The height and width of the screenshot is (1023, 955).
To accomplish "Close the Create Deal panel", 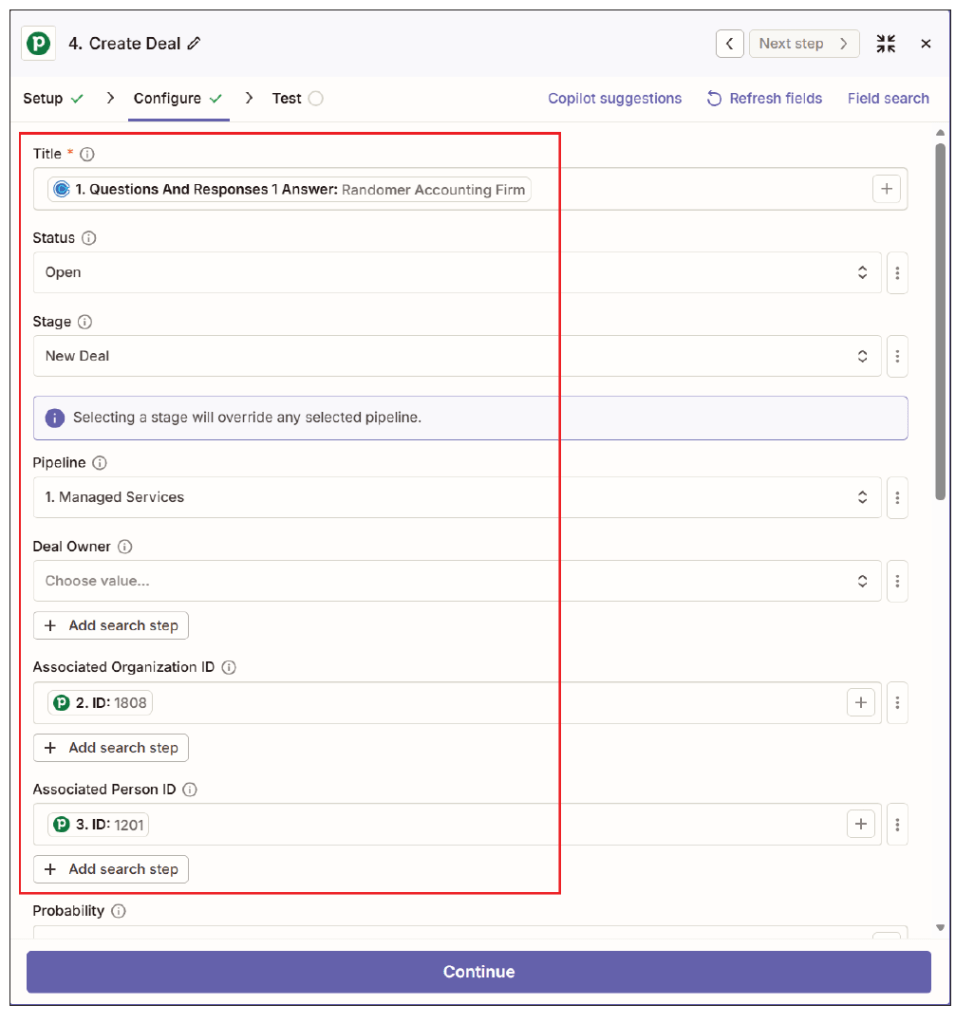I will (925, 44).
